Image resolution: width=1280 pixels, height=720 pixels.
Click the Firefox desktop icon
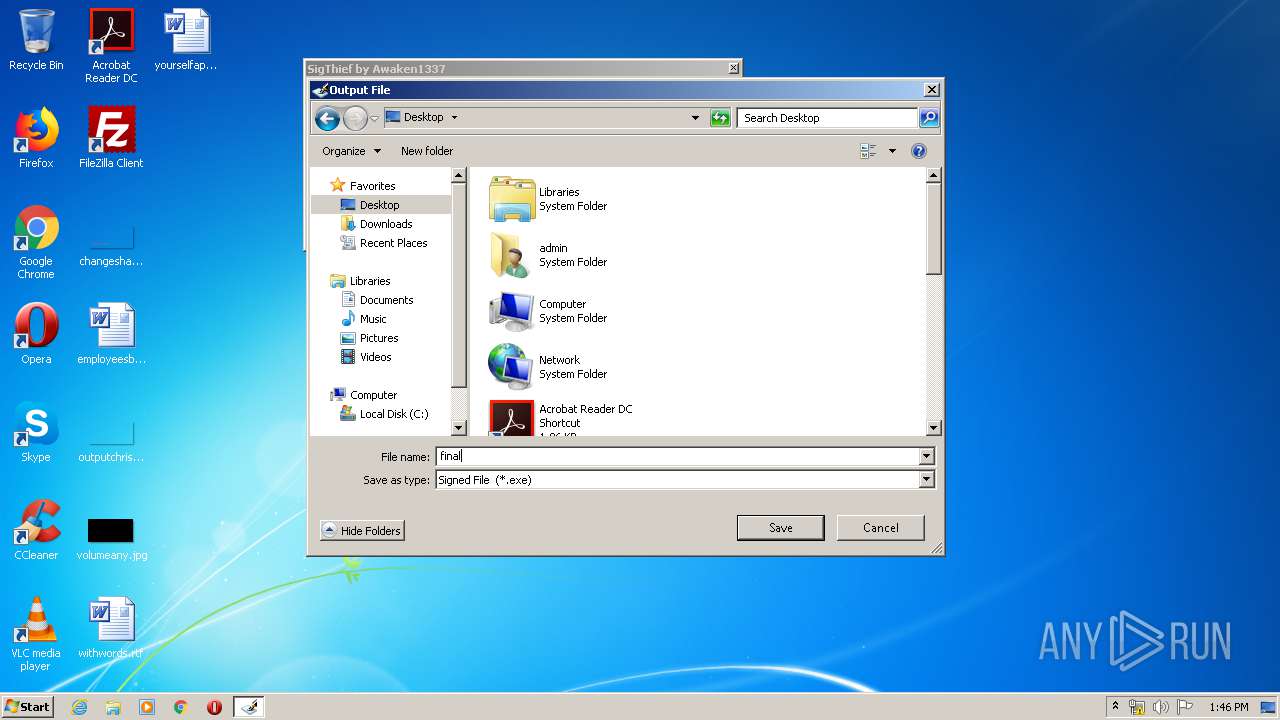click(x=36, y=138)
